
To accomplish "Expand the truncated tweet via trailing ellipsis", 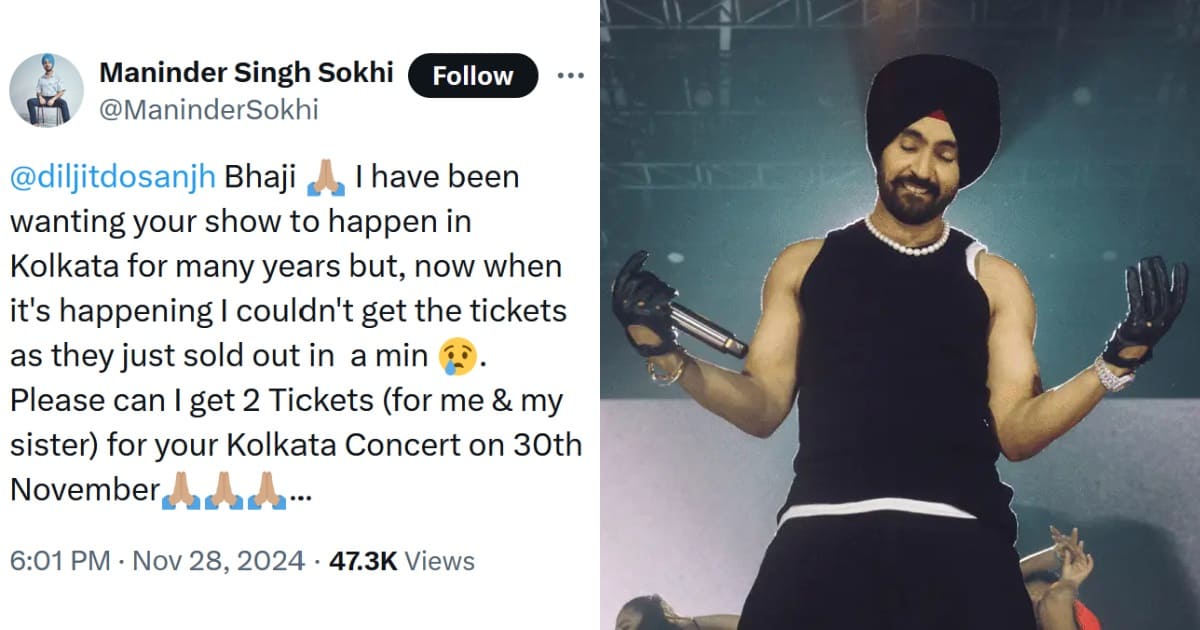I will click(298, 494).
